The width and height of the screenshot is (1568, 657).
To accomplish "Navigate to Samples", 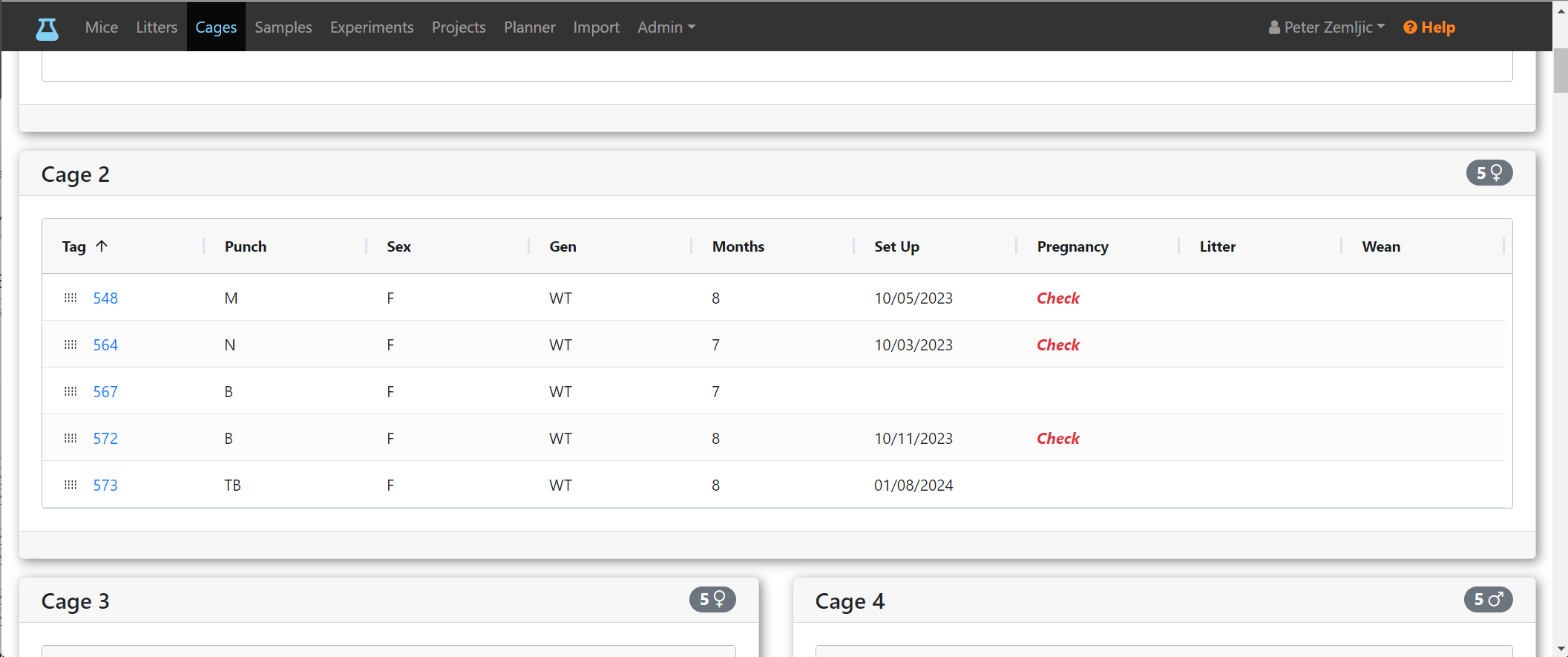I will click(283, 27).
